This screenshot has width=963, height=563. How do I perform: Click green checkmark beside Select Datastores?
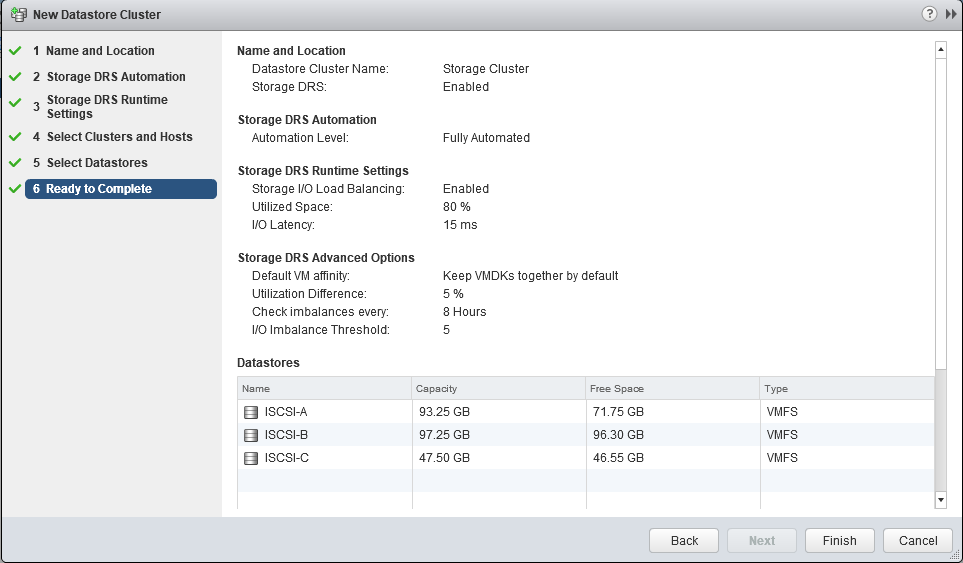point(15,163)
